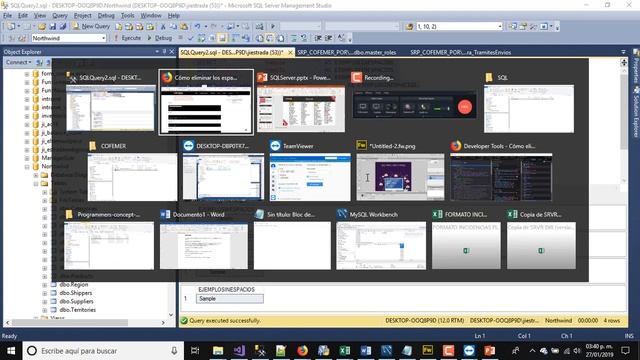The image size is (640, 360).
Task: Select the *Untitled-2.fw.png Fireworks thumbnail
Action: click(x=400, y=170)
